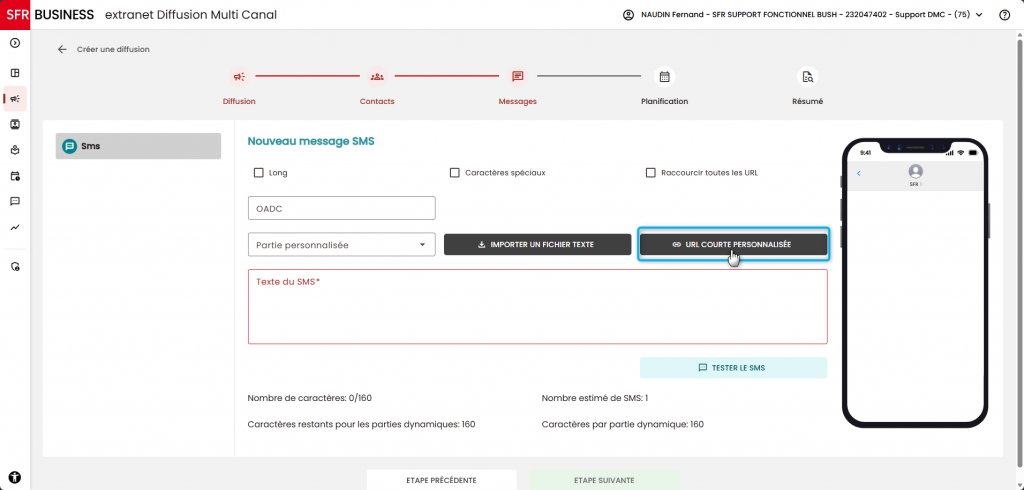The height and width of the screenshot is (490, 1024).
Task: Click the Créer une diffusion back link
Action: coord(113,49)
